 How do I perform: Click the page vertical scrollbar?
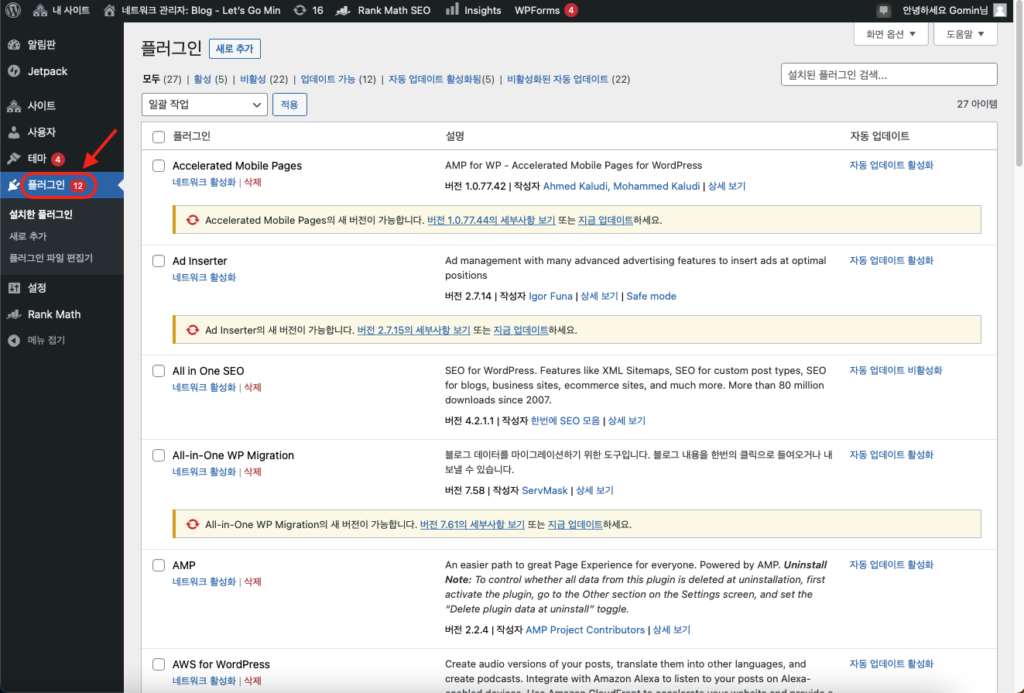[x=1019, y=85]
